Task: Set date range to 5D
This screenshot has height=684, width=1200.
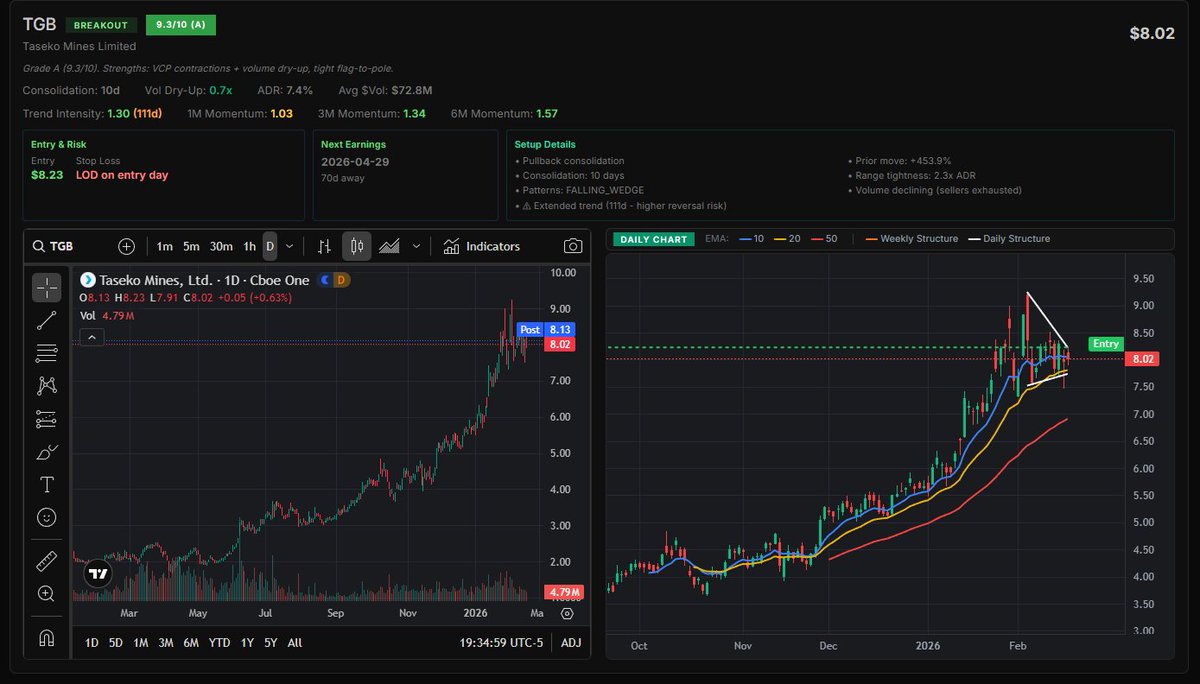Action: [115, 643]
